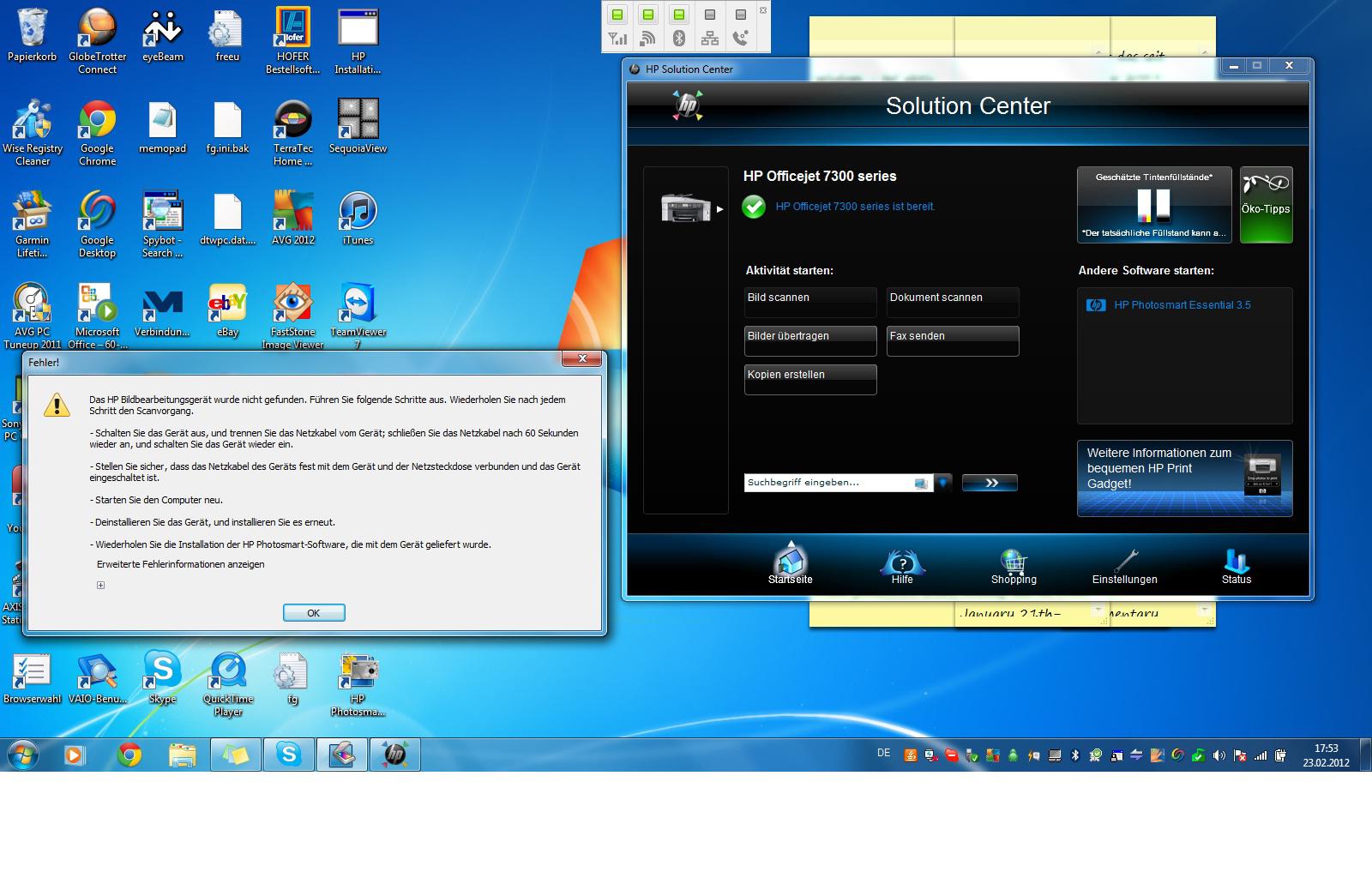
Task: Expand Erweiterte Fehlerinformationen plus box
Action: 100,585
